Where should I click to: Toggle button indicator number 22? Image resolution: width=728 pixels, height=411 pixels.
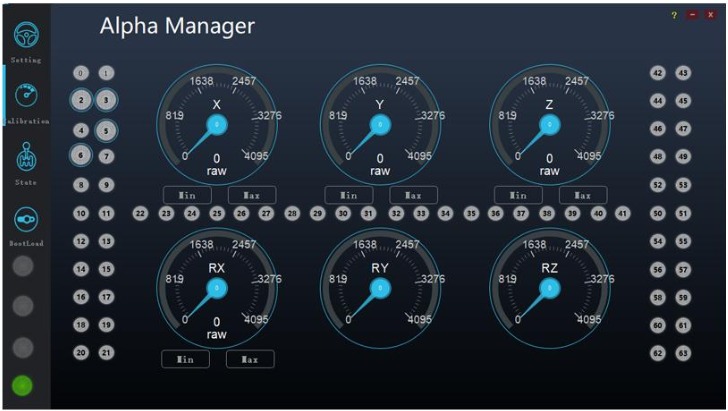pyautogui.click(x=141, y=213)
